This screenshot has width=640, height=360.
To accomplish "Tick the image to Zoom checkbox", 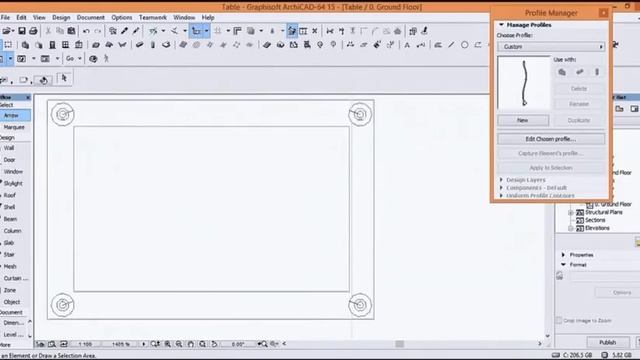I will coord(559,320).
